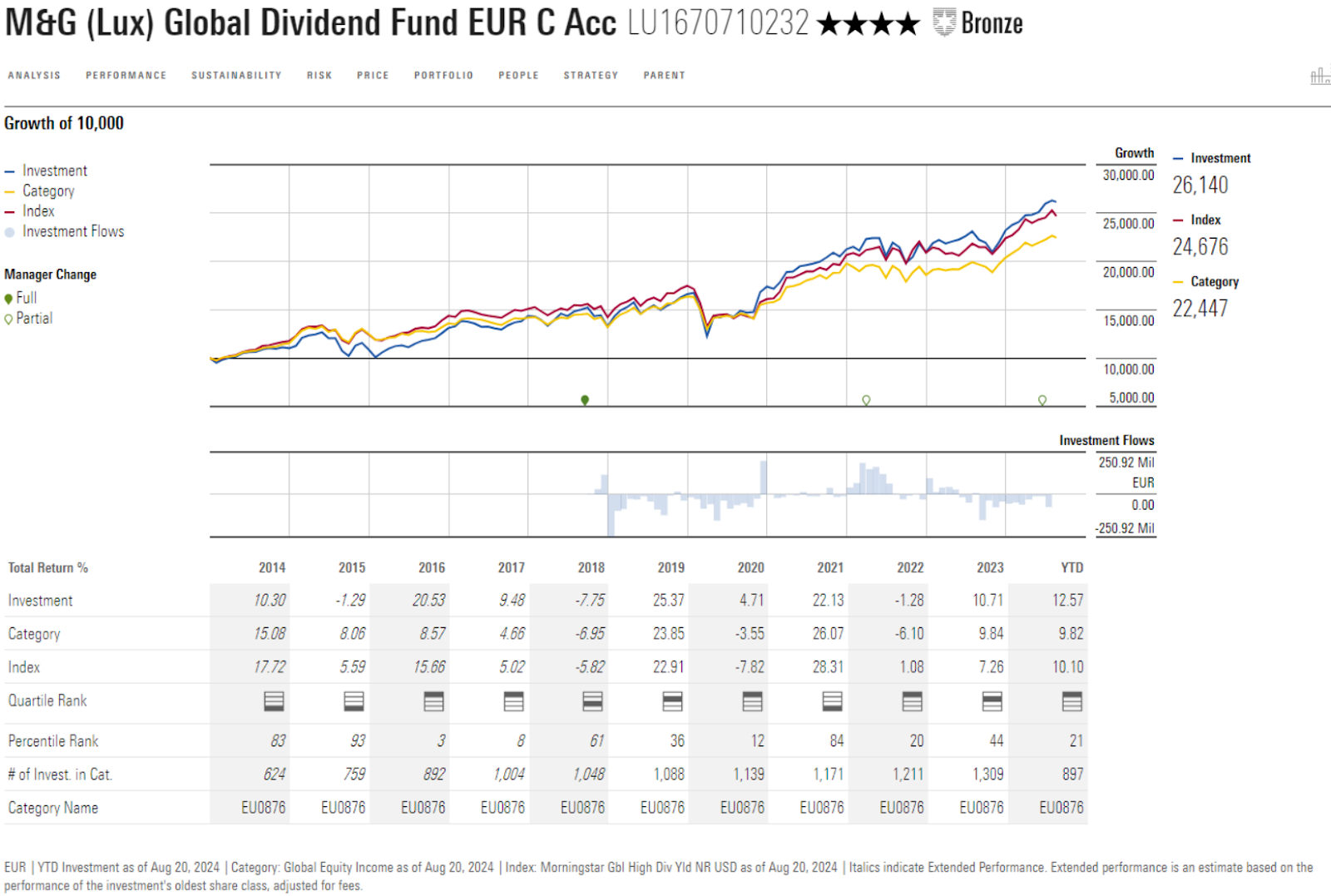
Task: Open the Performance tab
Action: pyautogui.click(x=126, y=76)
